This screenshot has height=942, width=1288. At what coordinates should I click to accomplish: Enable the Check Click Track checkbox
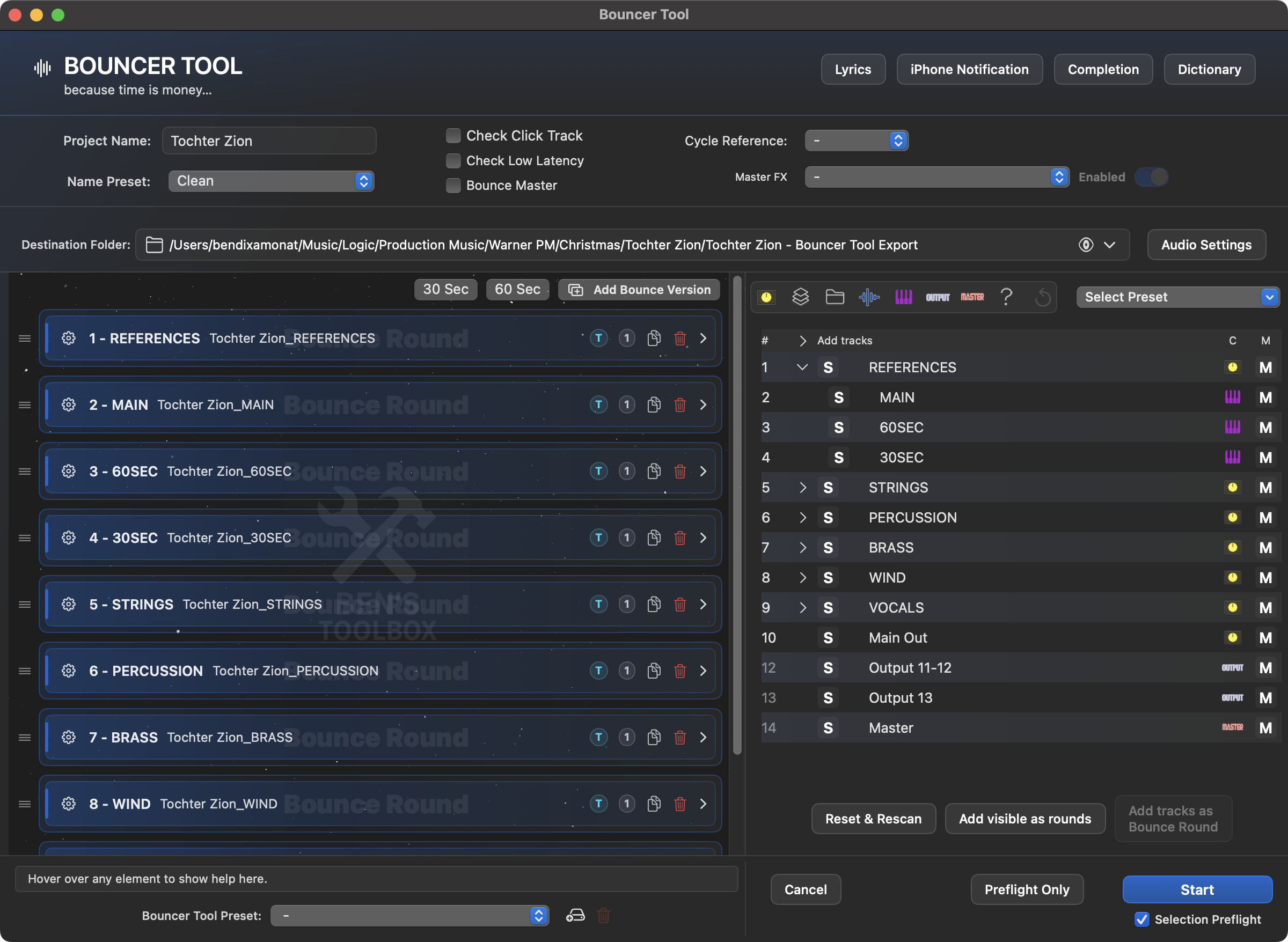point(453,136)
